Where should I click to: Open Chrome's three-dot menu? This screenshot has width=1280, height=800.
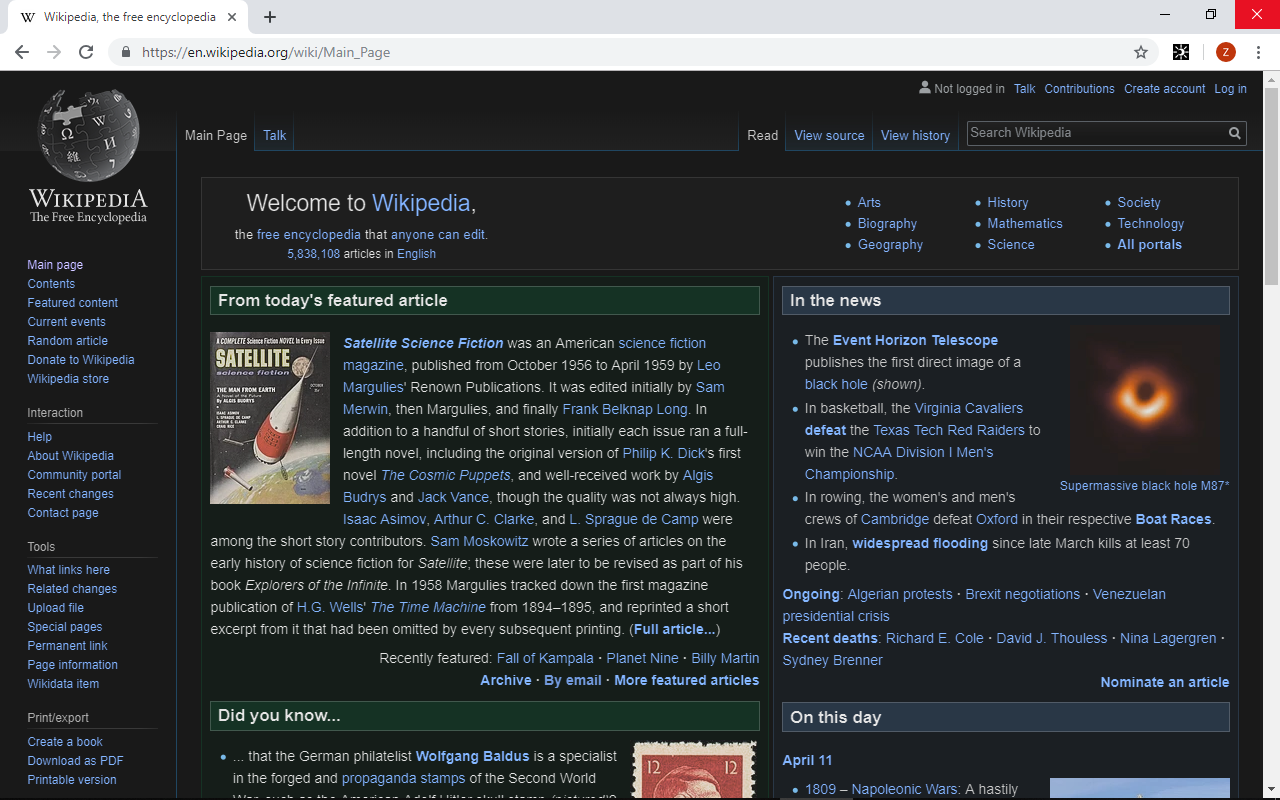(x=1260, y=52)
